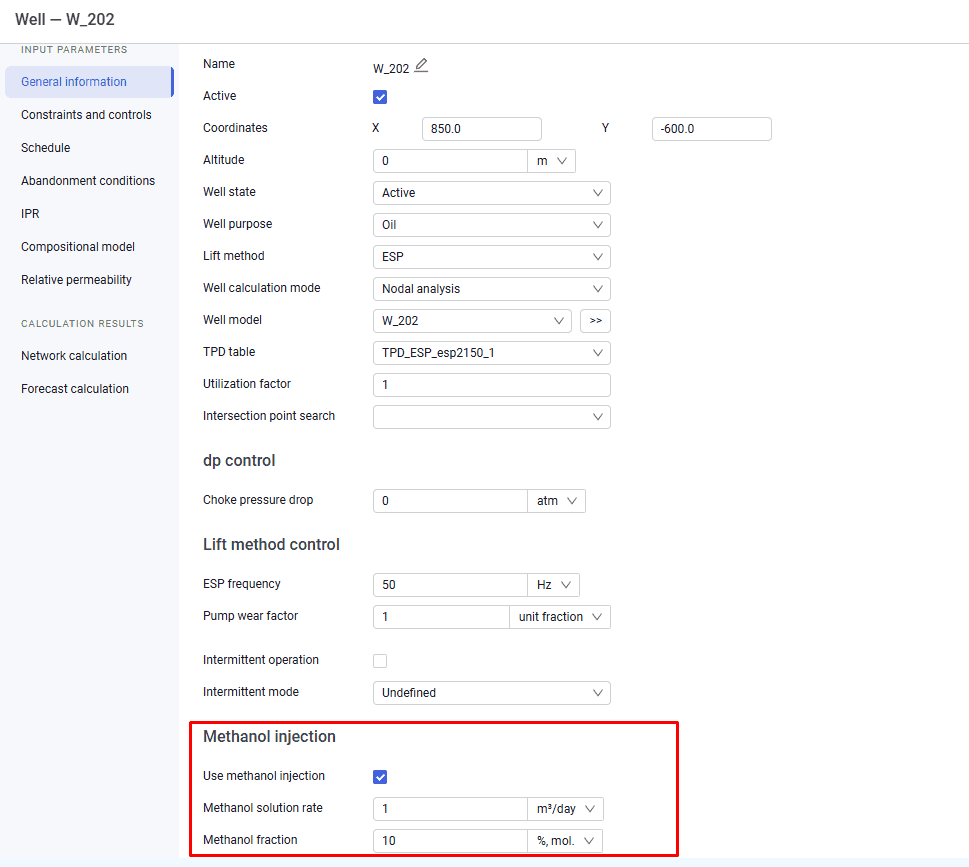Viewport: 969px width, 867px height.
Task: Disable Use methanol injection checkbox
Action: [x=380, y=777]
